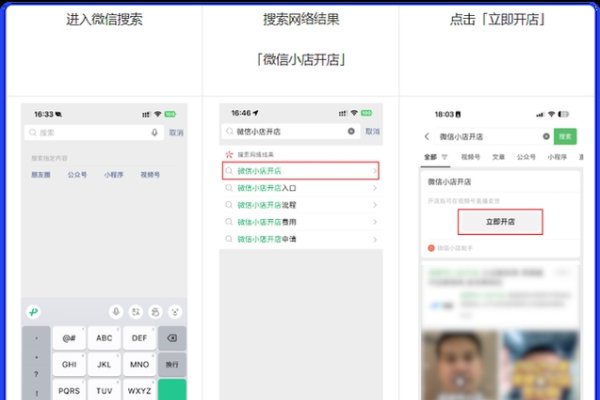Tap the chevron on the 微信小店开店费用 row
Viewport: 600px width, 400px height.
pos(375,222)
